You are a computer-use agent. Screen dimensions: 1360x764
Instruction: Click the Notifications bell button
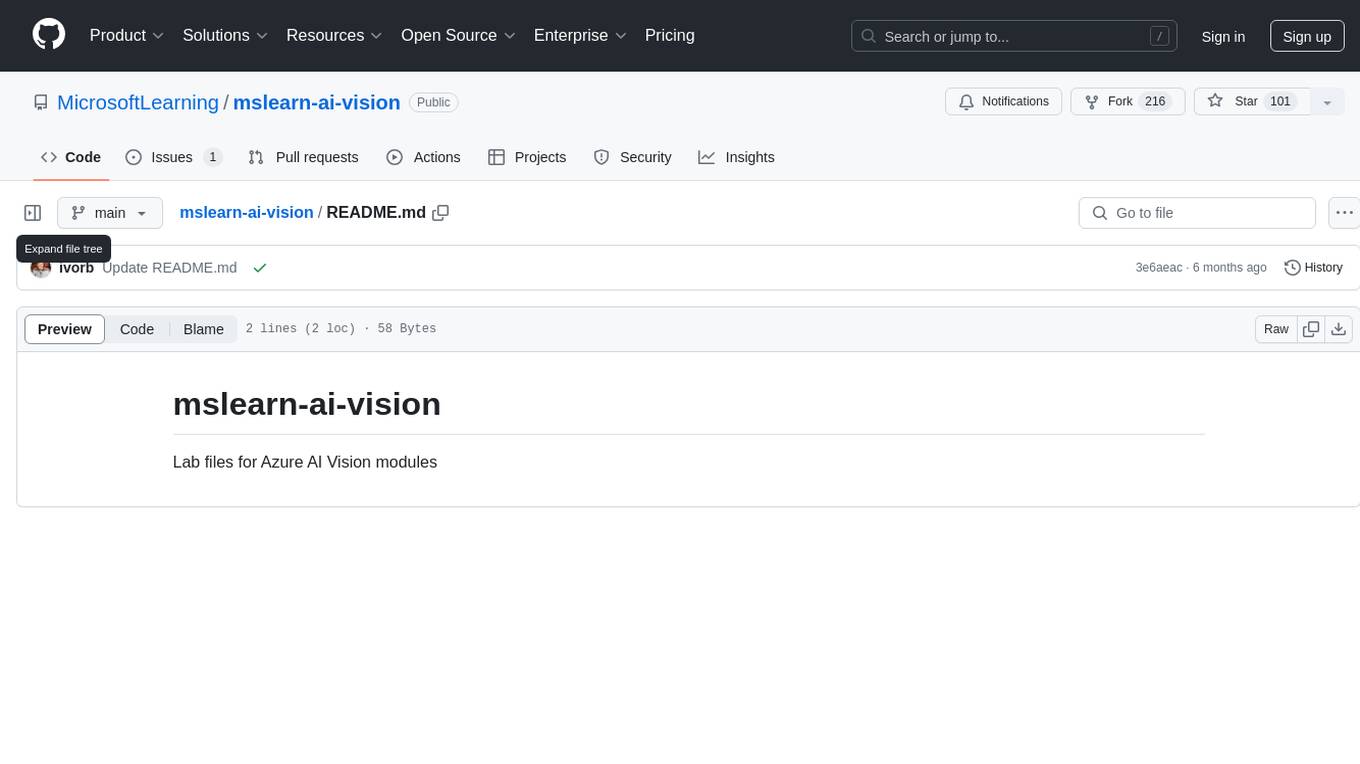[1003, 102]
